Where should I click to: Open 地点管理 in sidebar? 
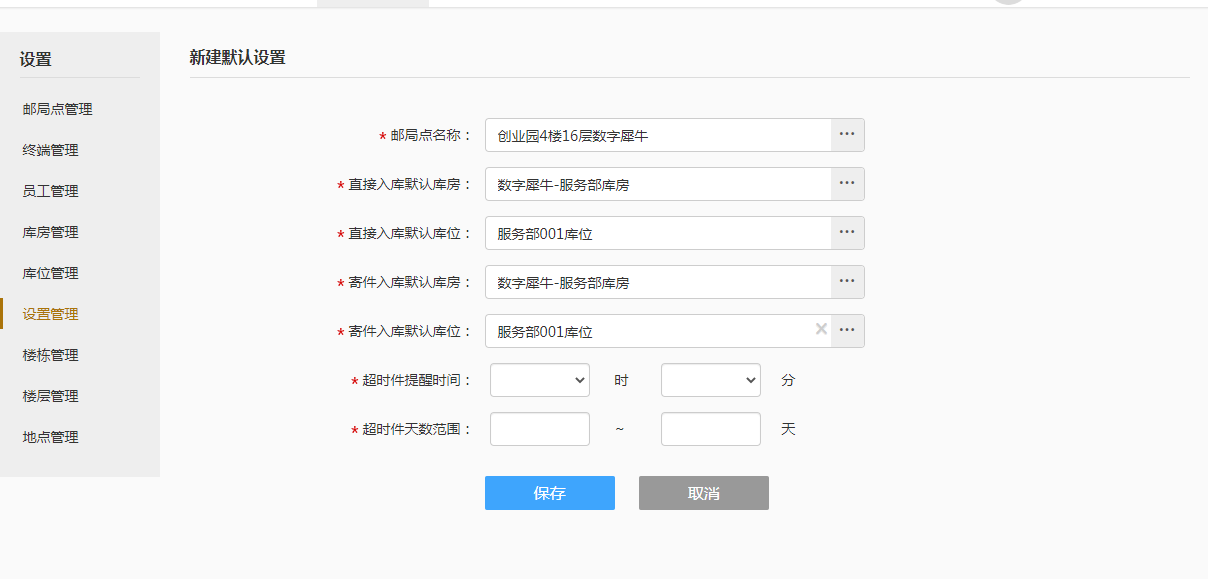click(x=50, y=437)
